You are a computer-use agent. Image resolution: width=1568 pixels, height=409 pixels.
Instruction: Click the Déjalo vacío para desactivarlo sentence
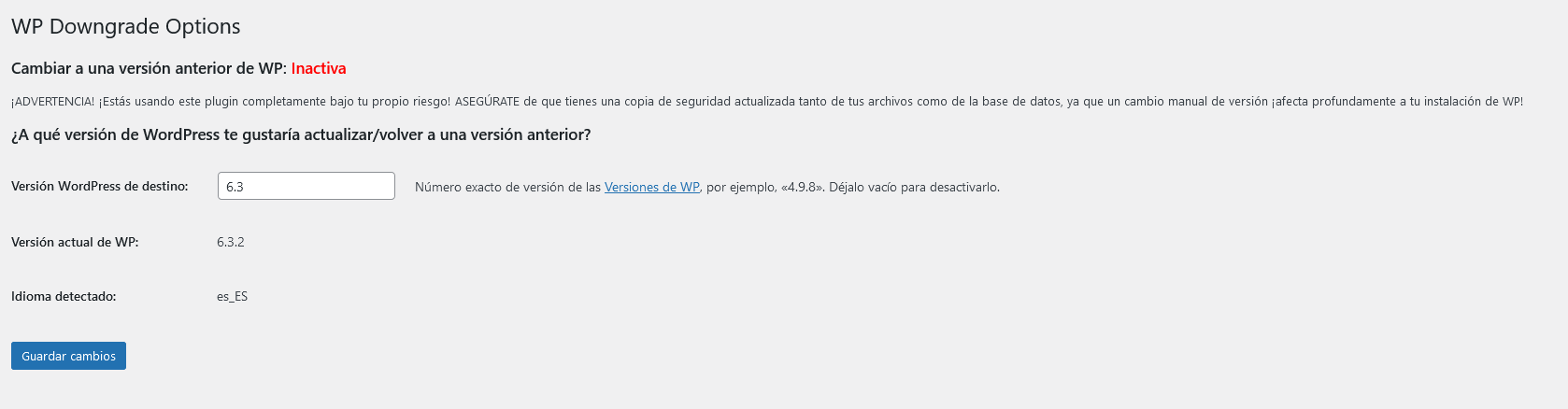pos(914,187)
